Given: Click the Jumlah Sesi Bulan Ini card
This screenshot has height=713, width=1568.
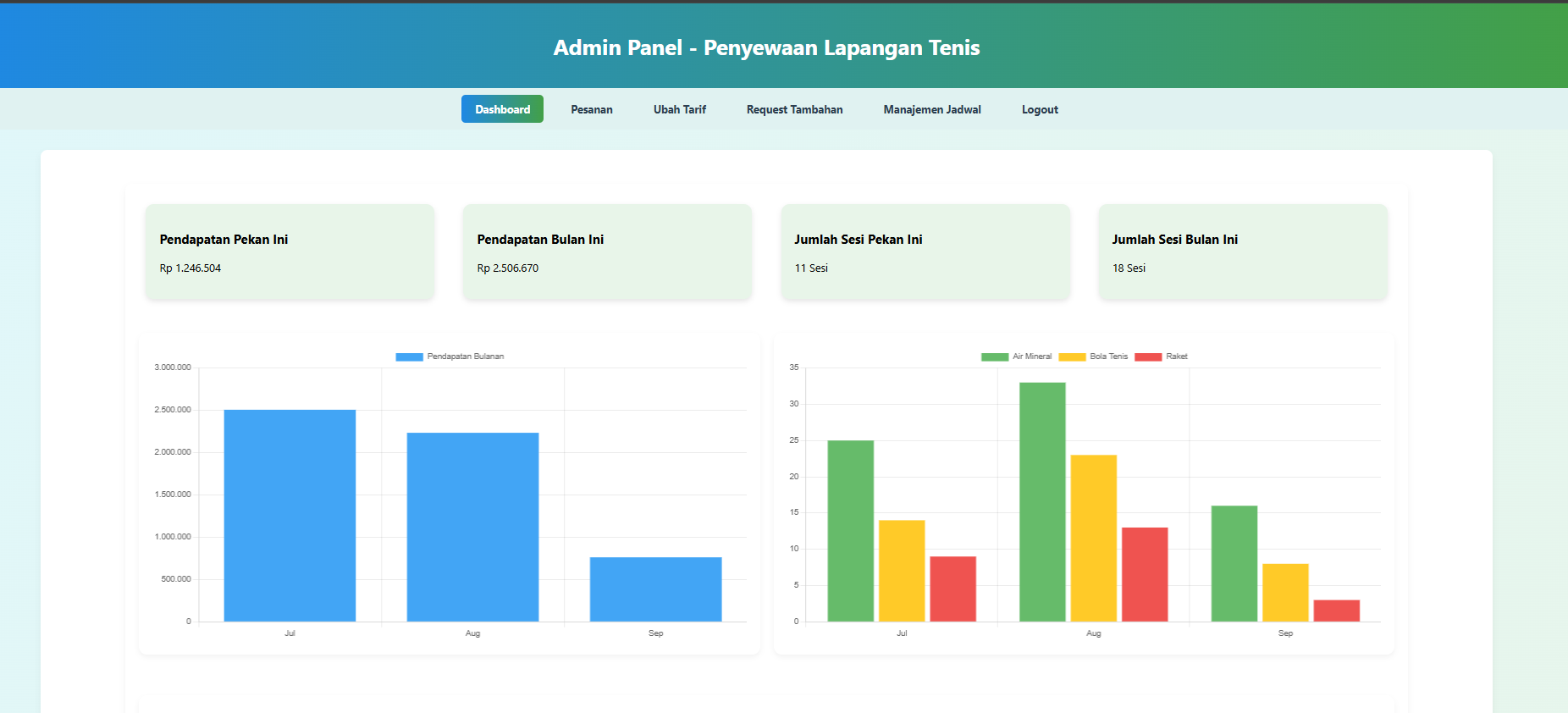Looking at the screenshot, I should pos(1242,252).
